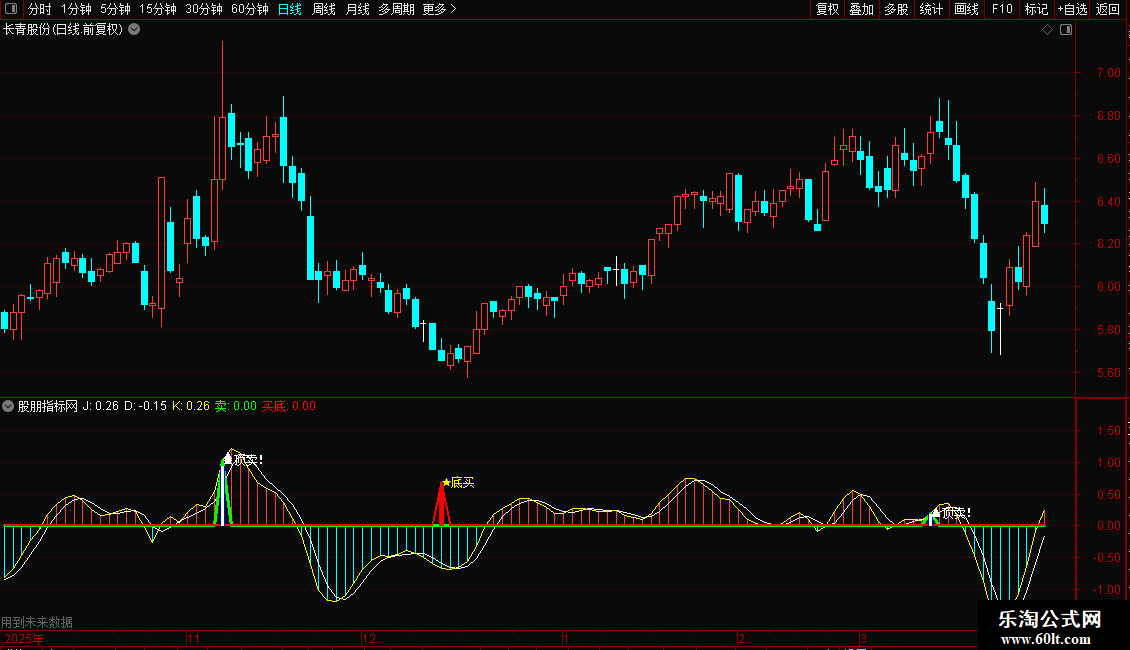
Task: Open the 复权 adjustment option
Action: (x=827, y=9)
